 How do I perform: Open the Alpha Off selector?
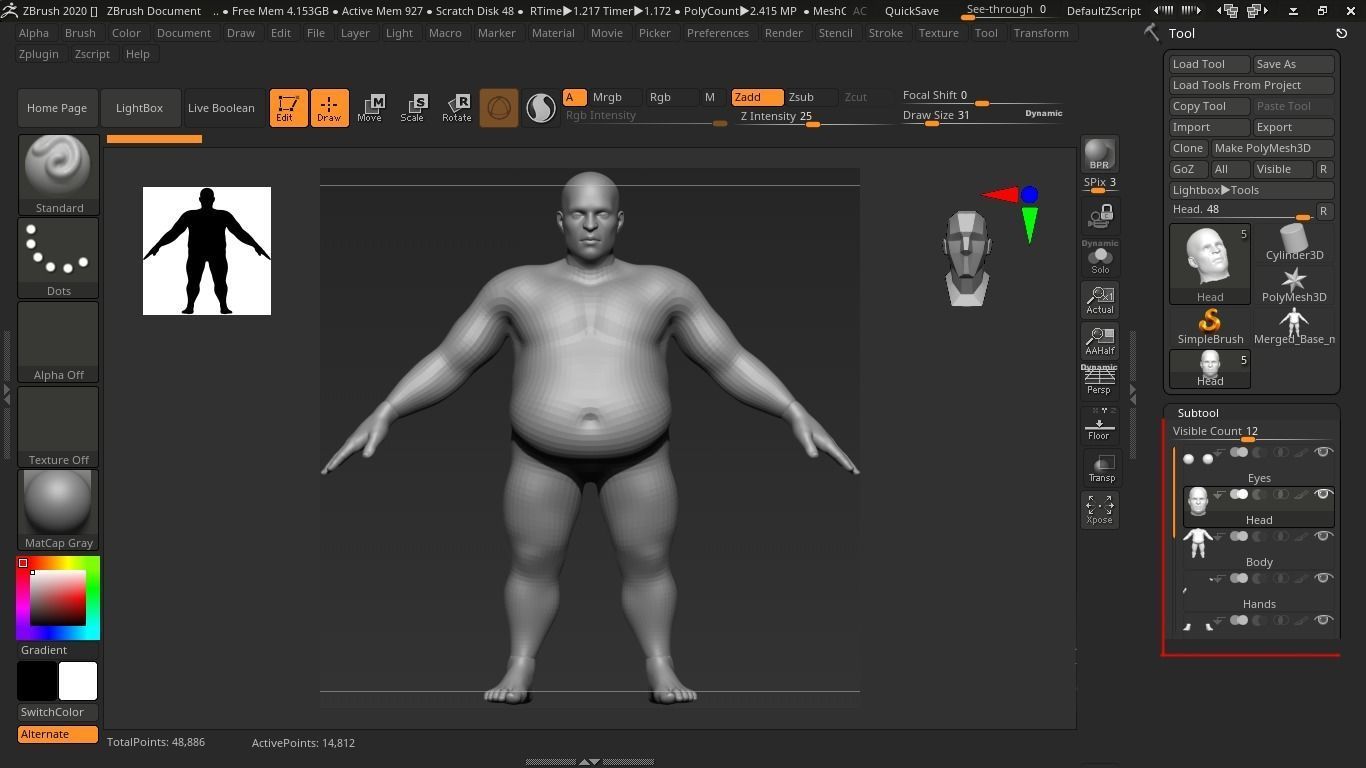pyautogui.click(x=59, y=342)
